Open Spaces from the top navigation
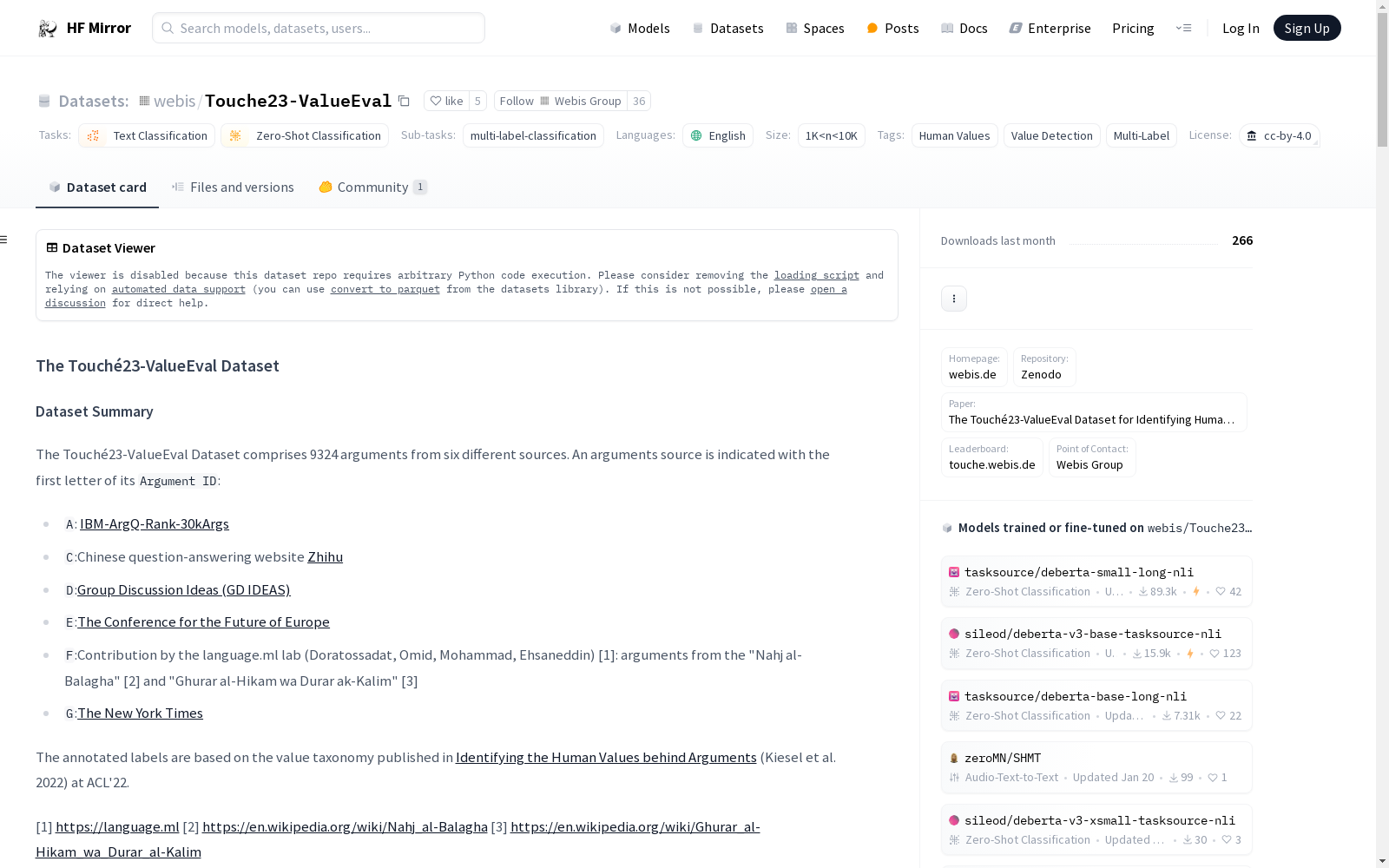The width and height of the screenshot is (1389, 868). point(815,28)
